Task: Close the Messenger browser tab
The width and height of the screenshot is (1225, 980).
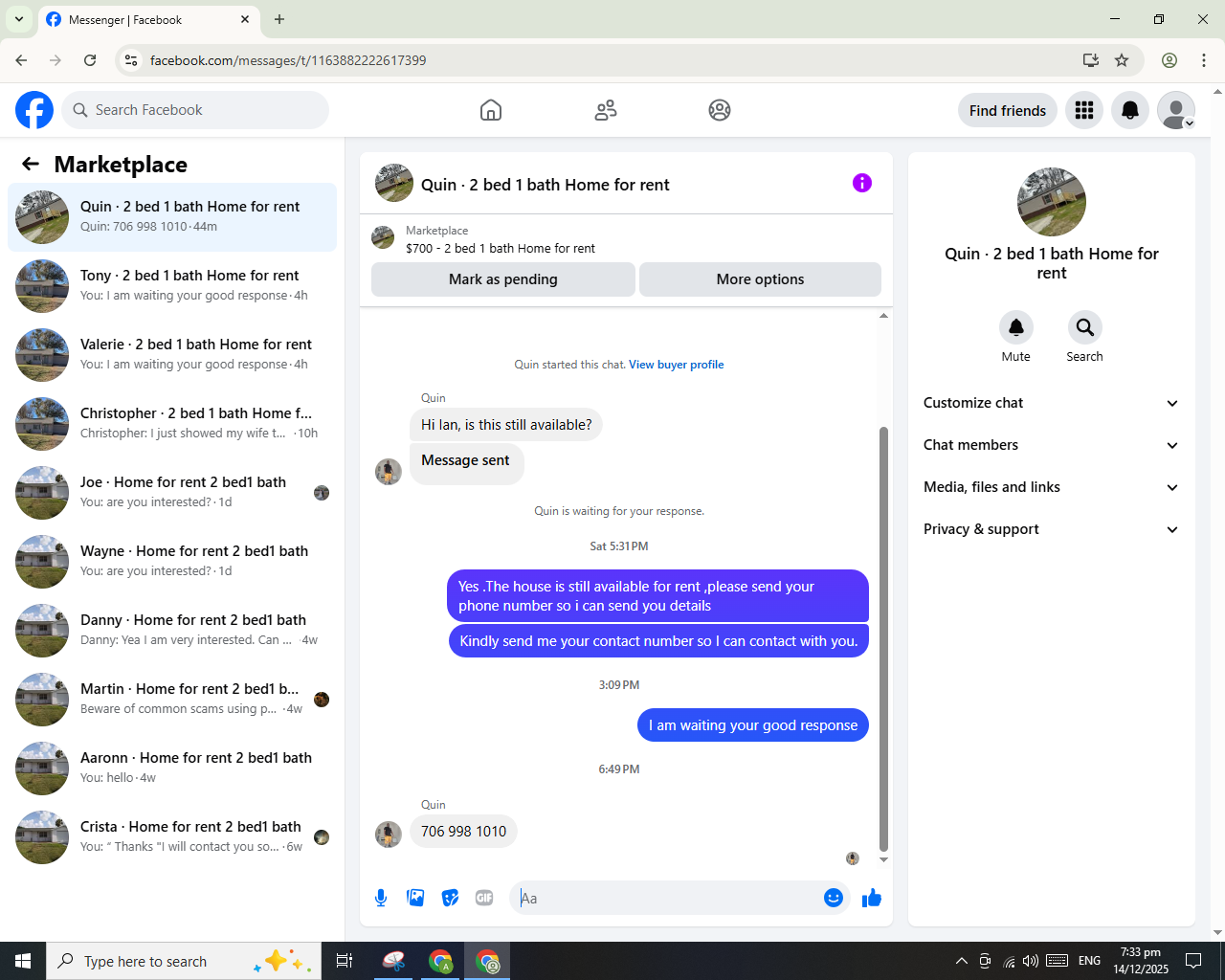Action: (245, 19)
